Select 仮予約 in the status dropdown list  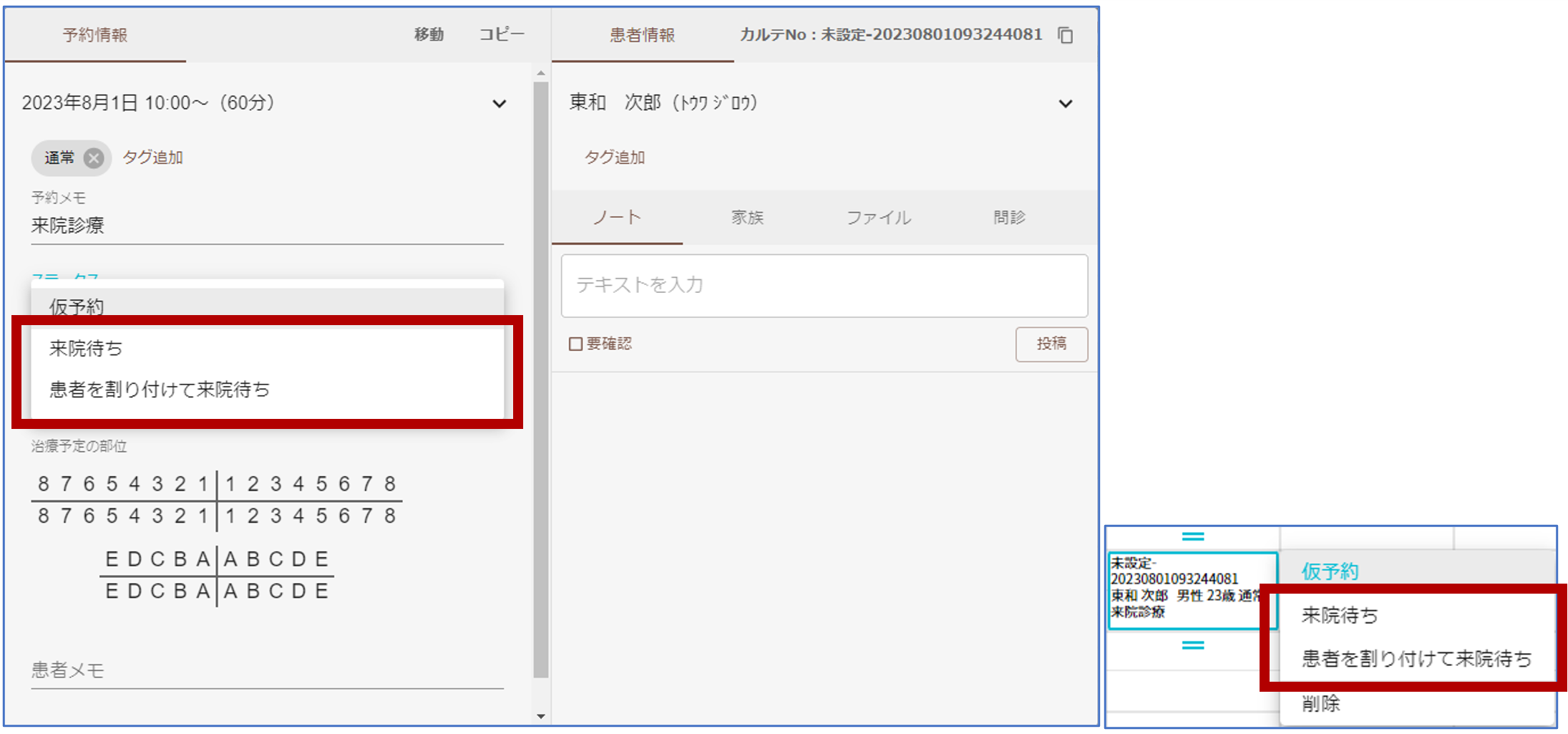(x=77, y=306)
